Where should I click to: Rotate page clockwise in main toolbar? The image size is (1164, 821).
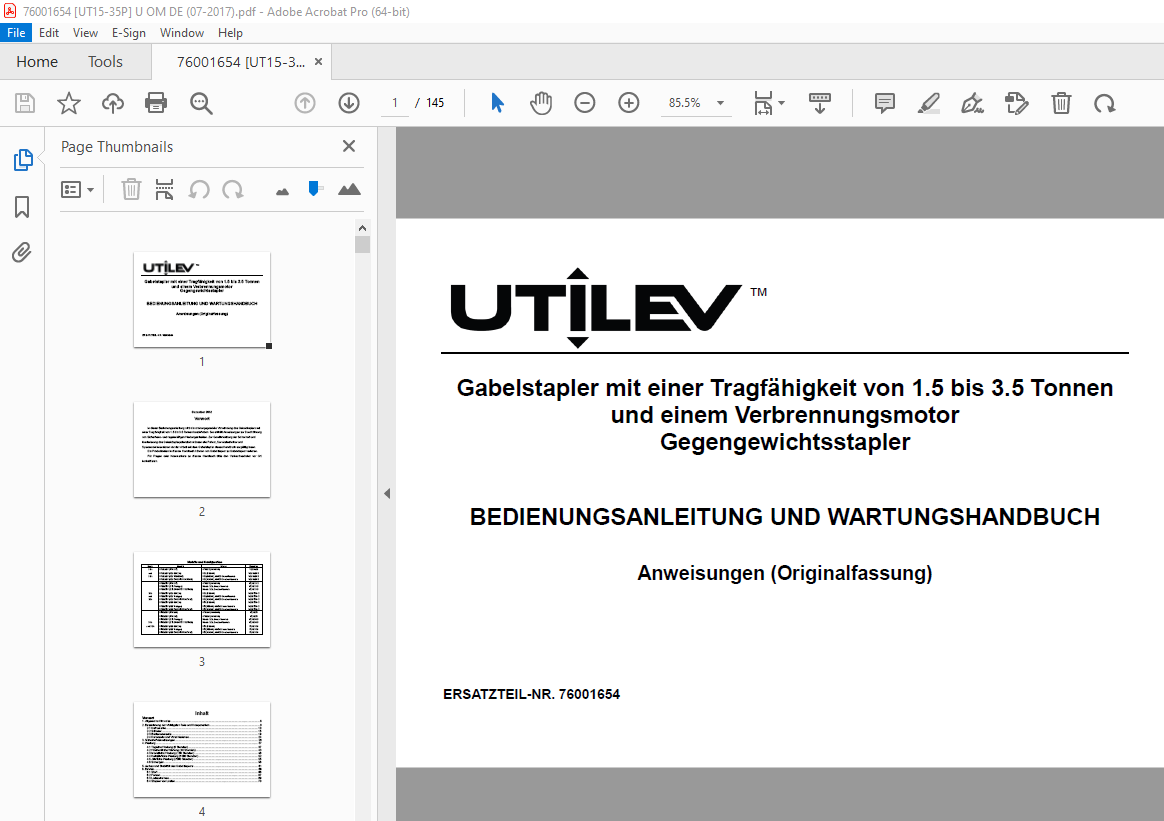click(1105, 103)
